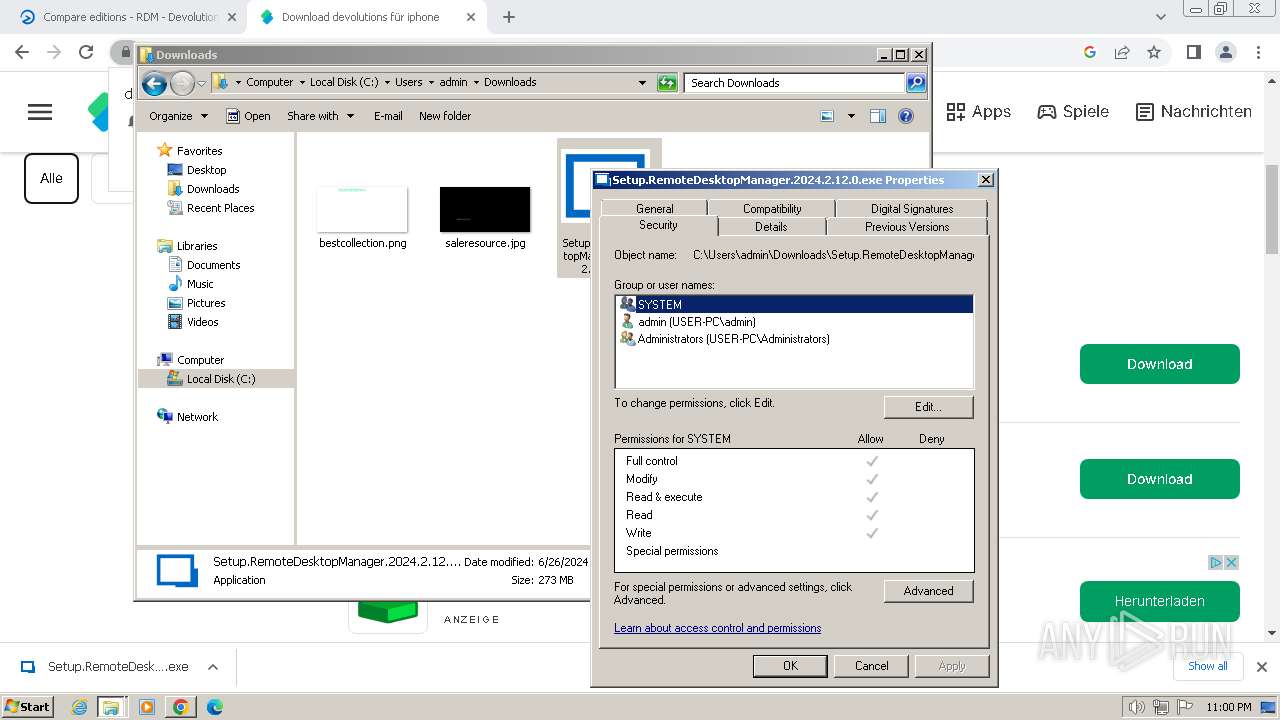Open Apps section on website
This screenshot has width=1280, height=720.
(979, 112)
